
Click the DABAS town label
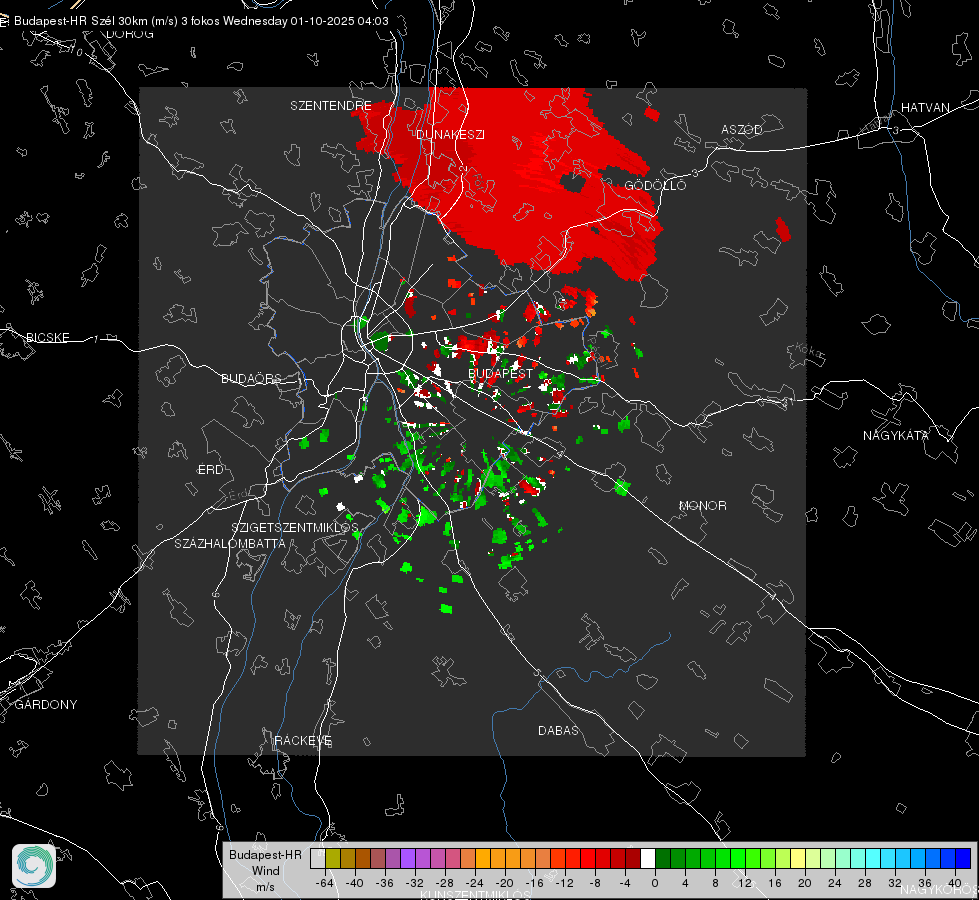coord(558,730)
